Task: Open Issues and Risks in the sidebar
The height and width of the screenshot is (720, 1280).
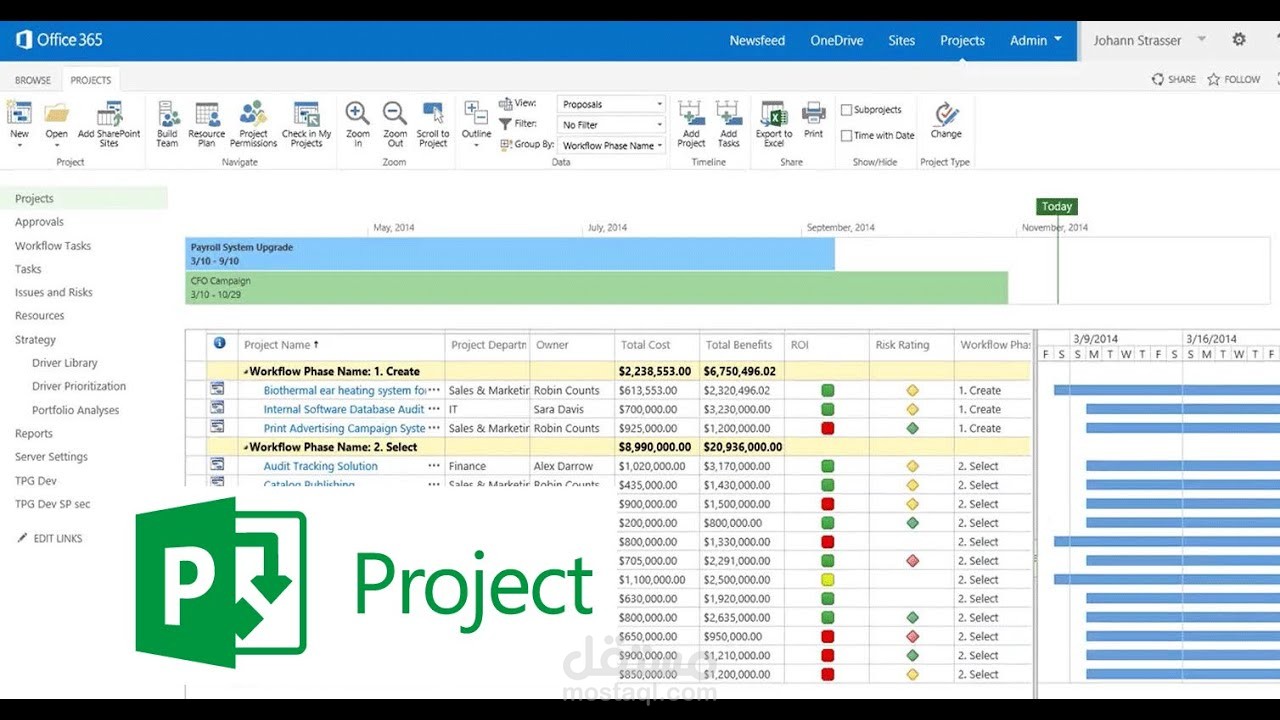Action: [x=54, y=293]
